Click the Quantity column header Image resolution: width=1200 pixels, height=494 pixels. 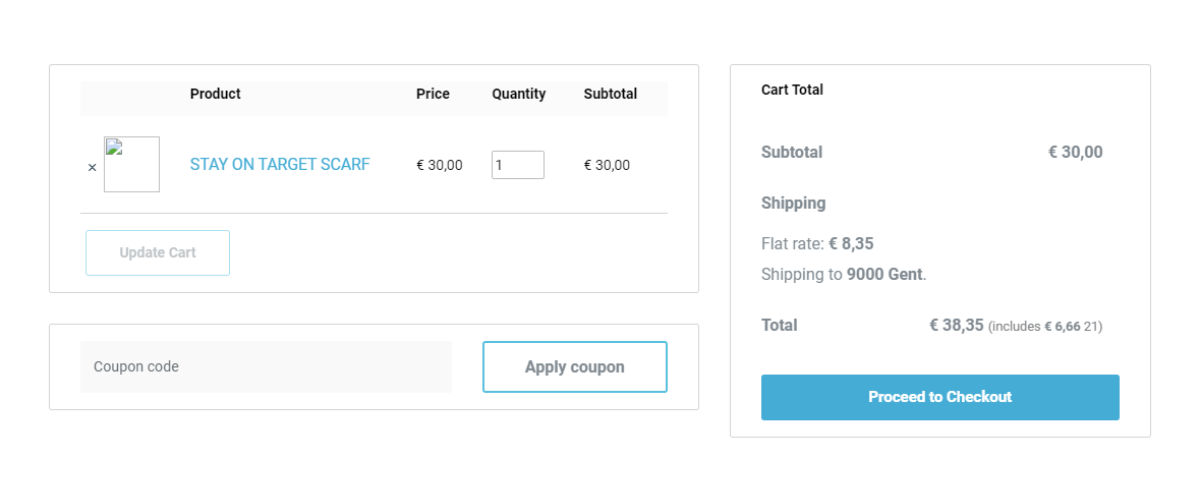519,94
